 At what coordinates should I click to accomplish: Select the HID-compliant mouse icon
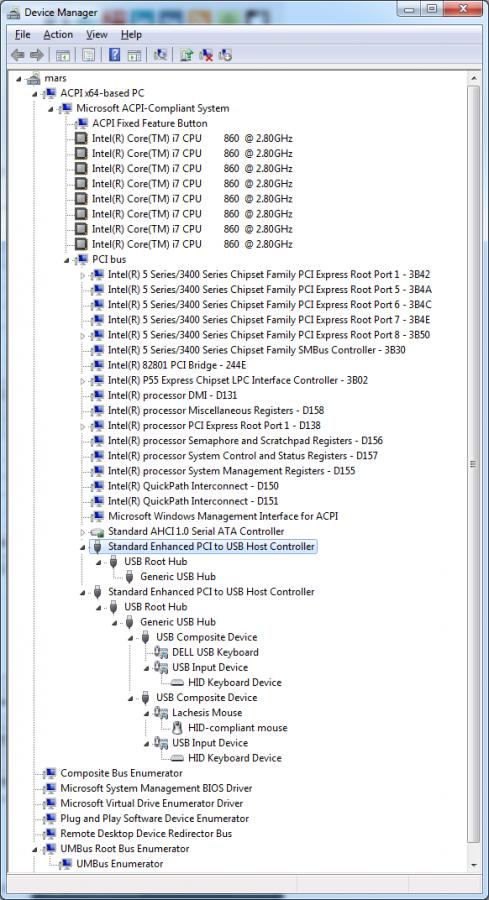tap(177, 728)
